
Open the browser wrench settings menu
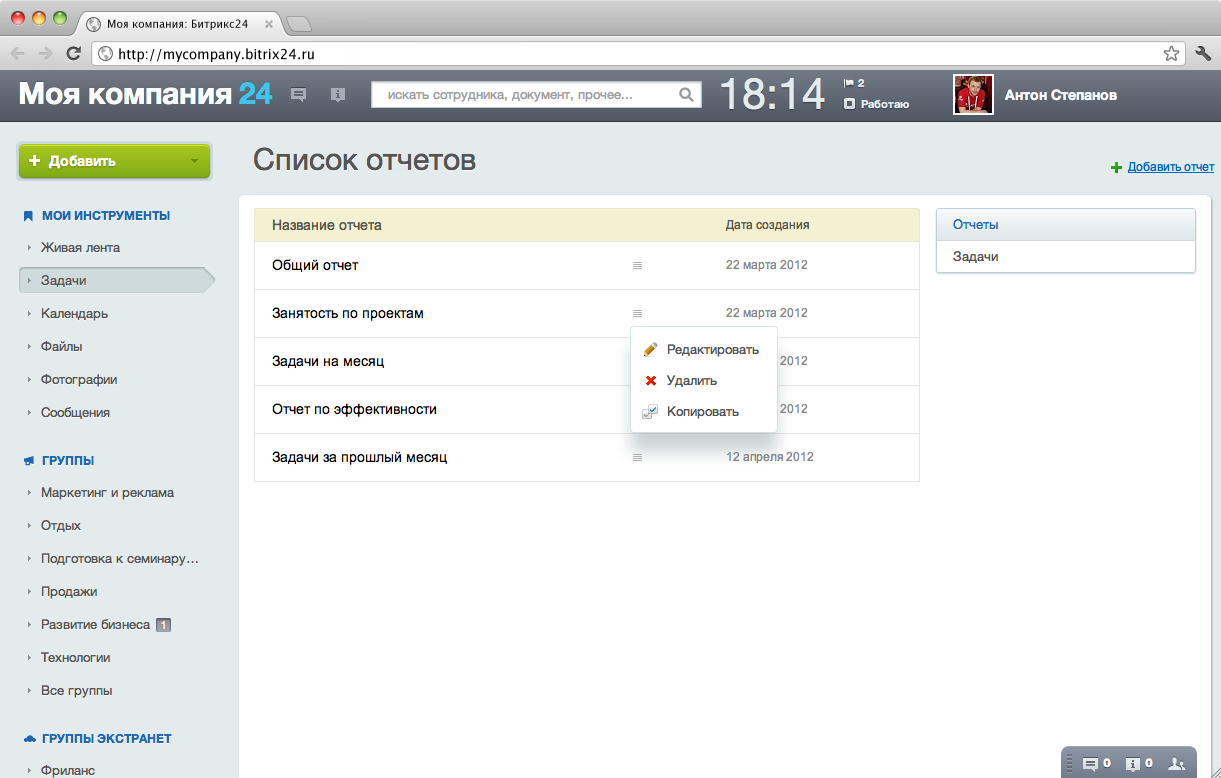click(1203, 54)
